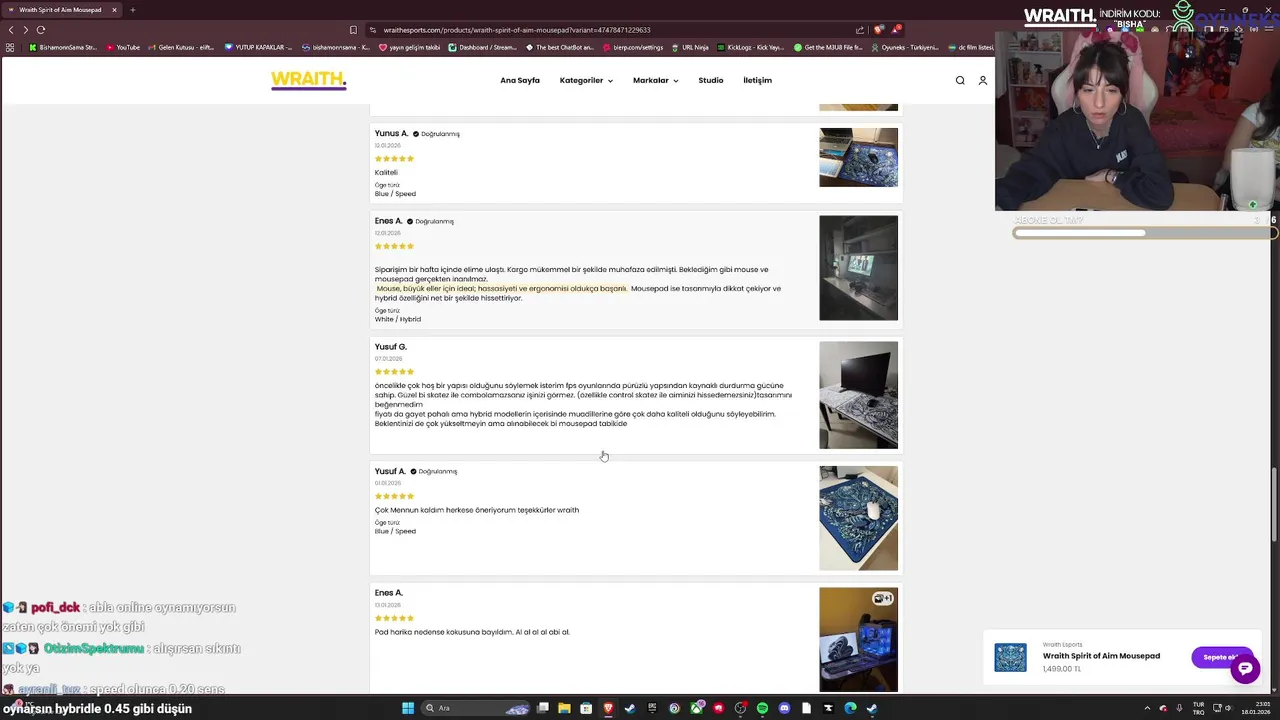View Enes A. White / Hybrid review photo
Screen dimensions: 1280x720
coord(858,268)
